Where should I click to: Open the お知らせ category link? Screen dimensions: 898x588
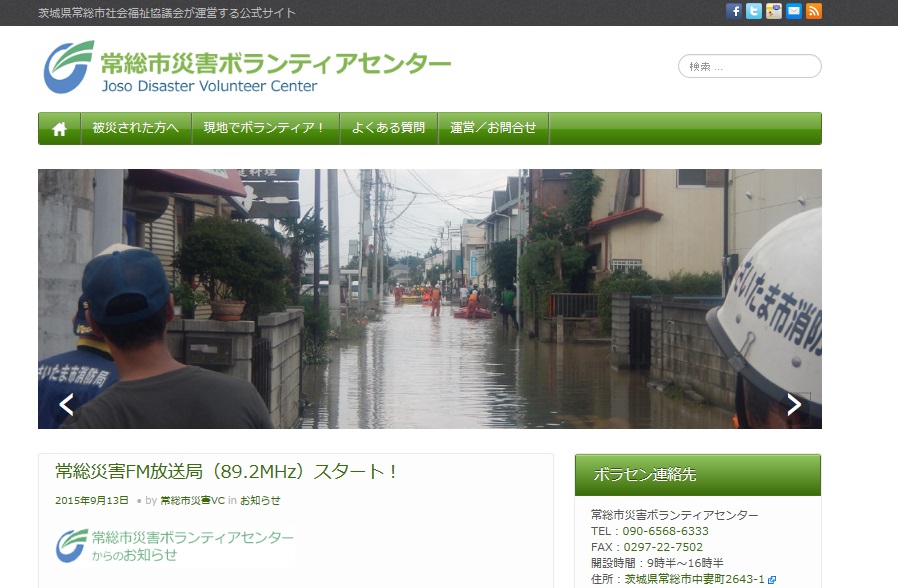(260, 500)
